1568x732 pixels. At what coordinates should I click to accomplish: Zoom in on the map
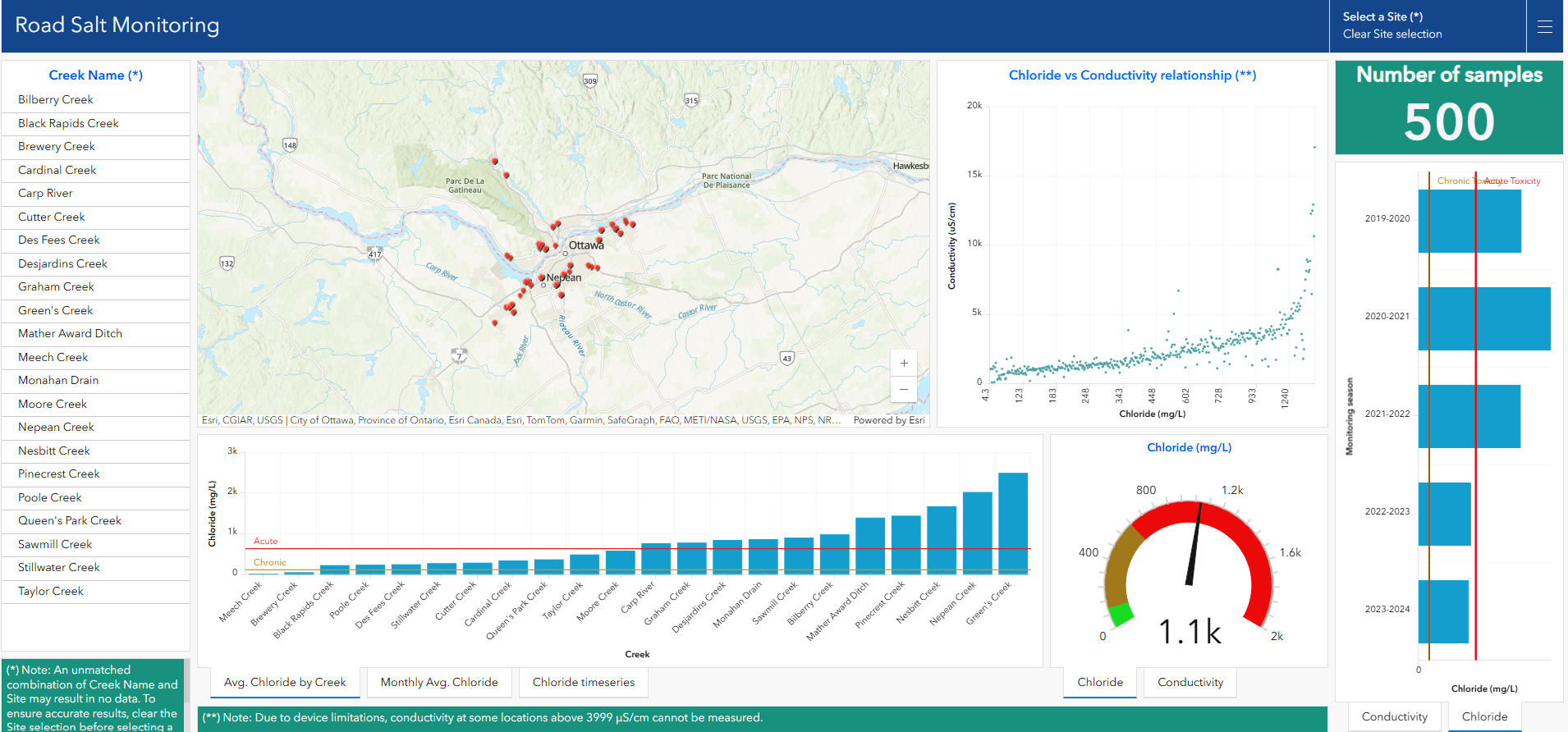click(x=903, y=363)
